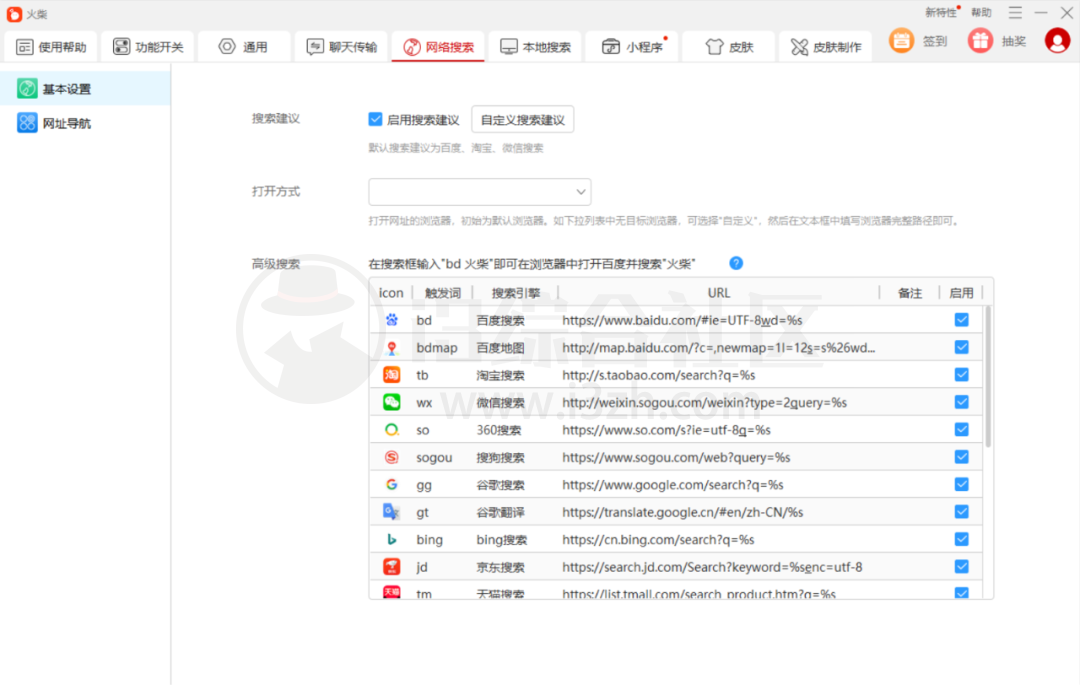
Task: Click the WeChat icon in wx row
Action: point(391,402)
